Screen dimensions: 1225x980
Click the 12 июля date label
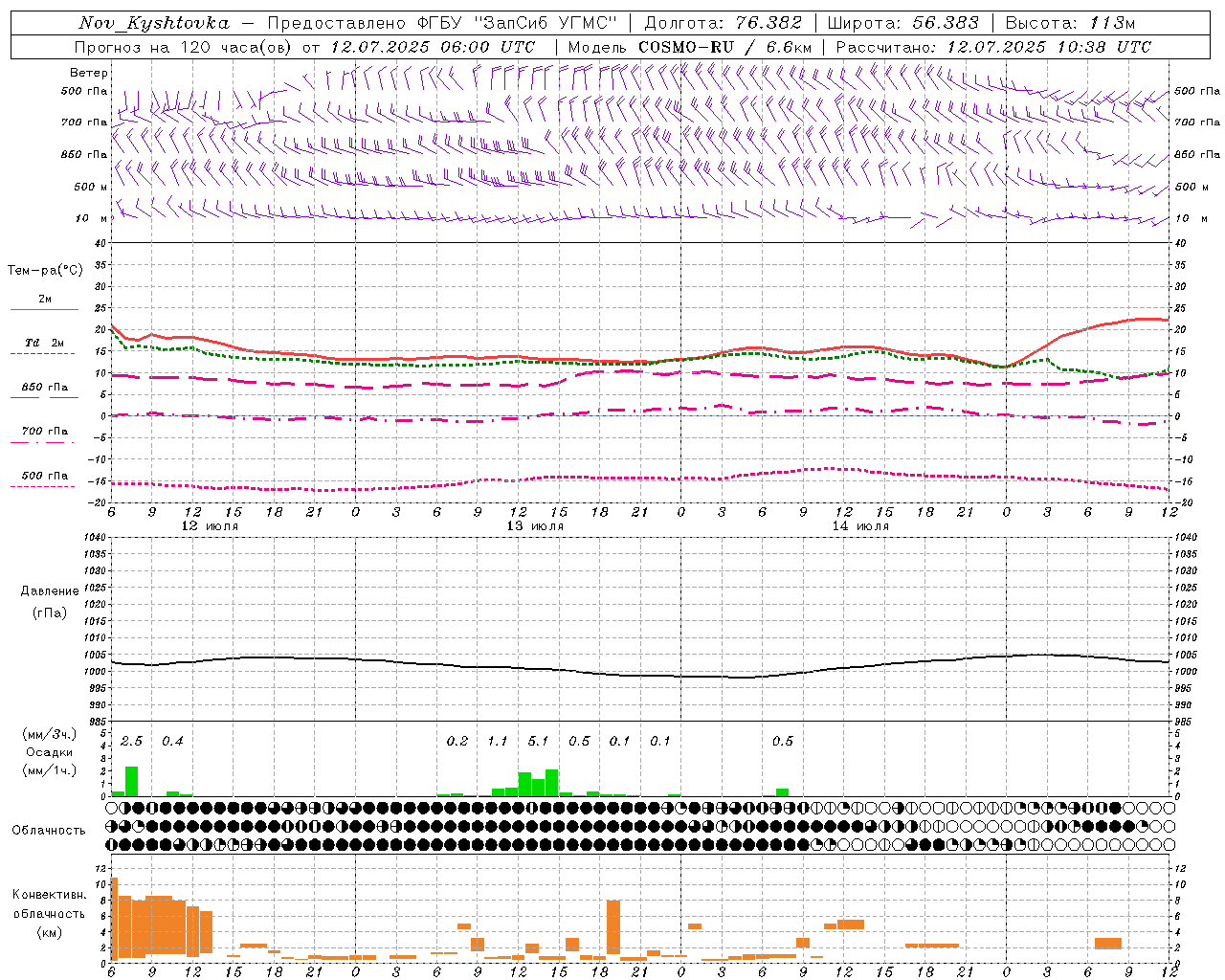pyautogui.click(x=210, y=525)
